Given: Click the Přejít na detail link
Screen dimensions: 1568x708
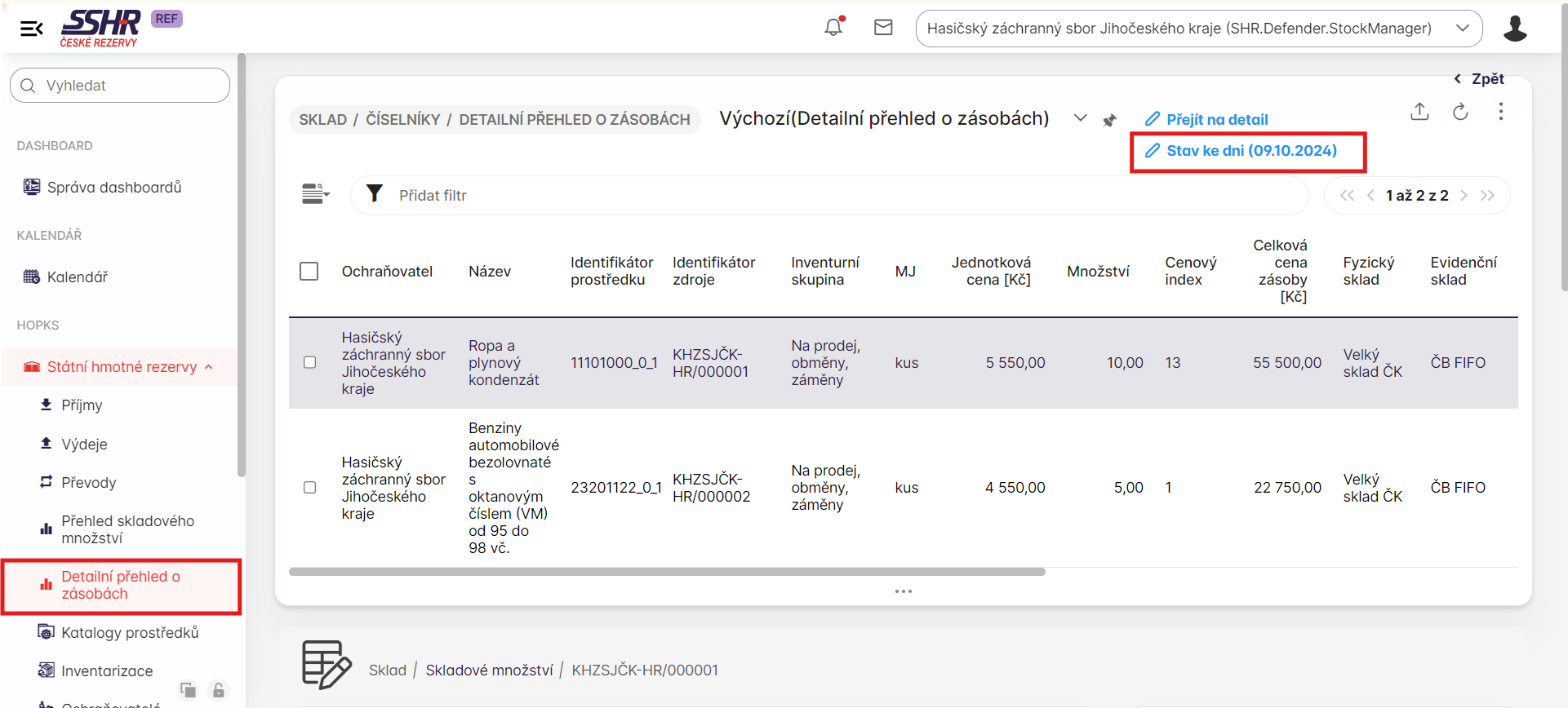Looking at the screenshot, I should [1216, 120].
